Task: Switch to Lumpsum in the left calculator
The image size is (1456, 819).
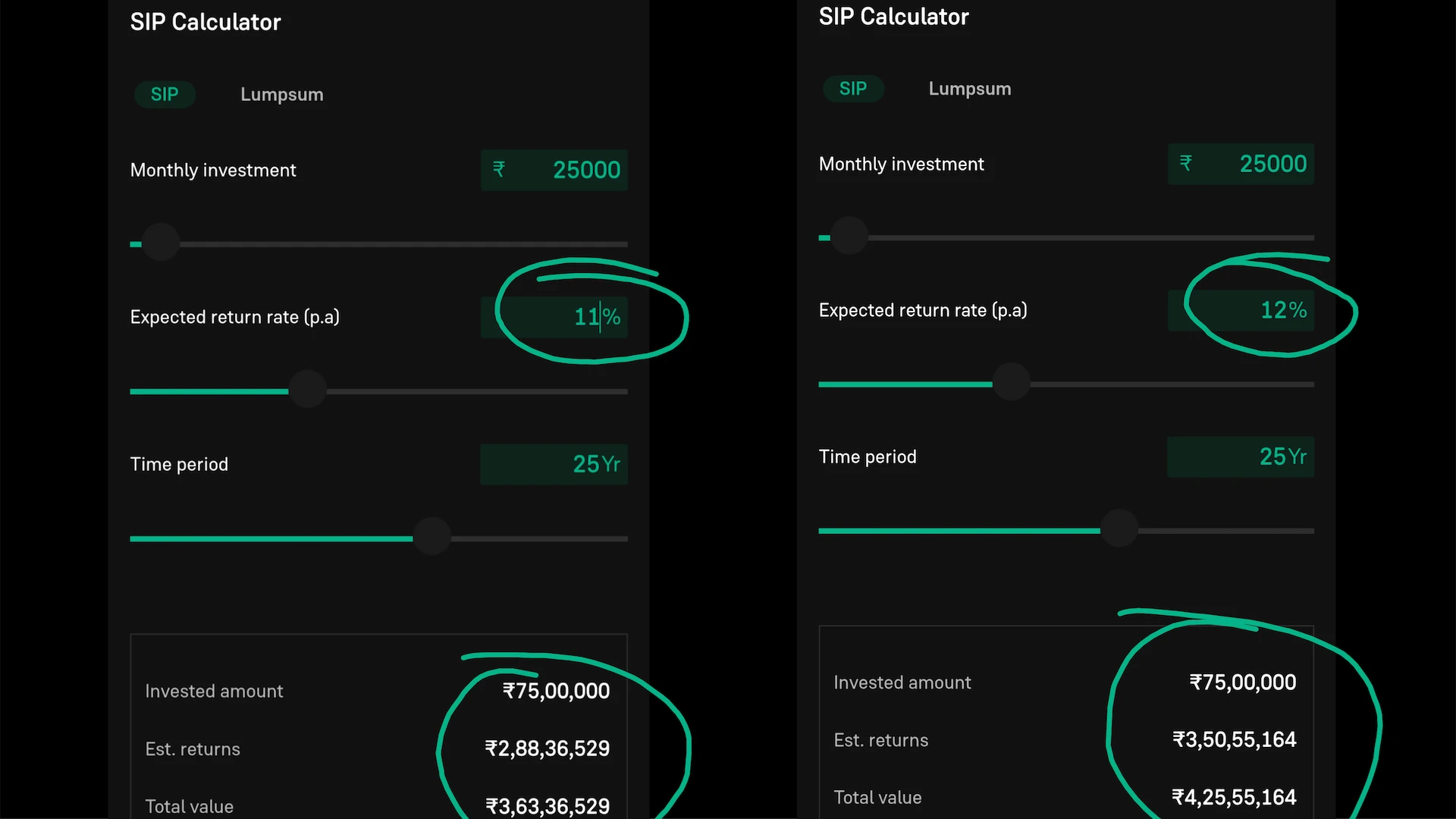Action: pyautogui.click(x=282, y=95)
